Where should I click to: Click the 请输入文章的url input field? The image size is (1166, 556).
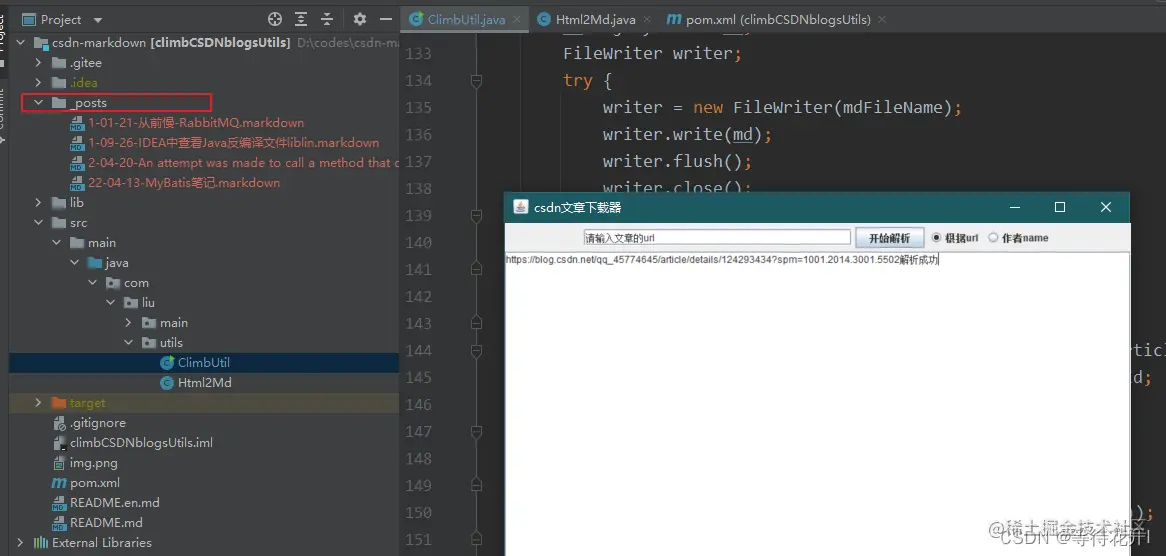pyautogui.click(x=717, y=238)
